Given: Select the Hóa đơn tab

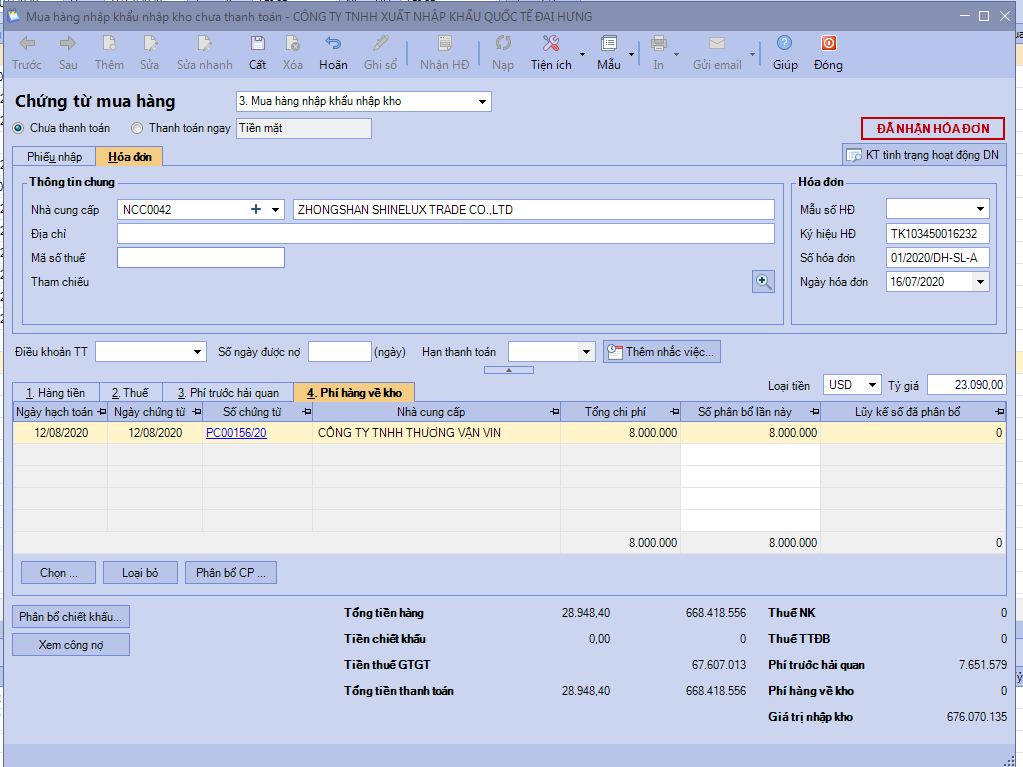Looking at the screenshot, I should pyautogui.click(x=129, y=157).
